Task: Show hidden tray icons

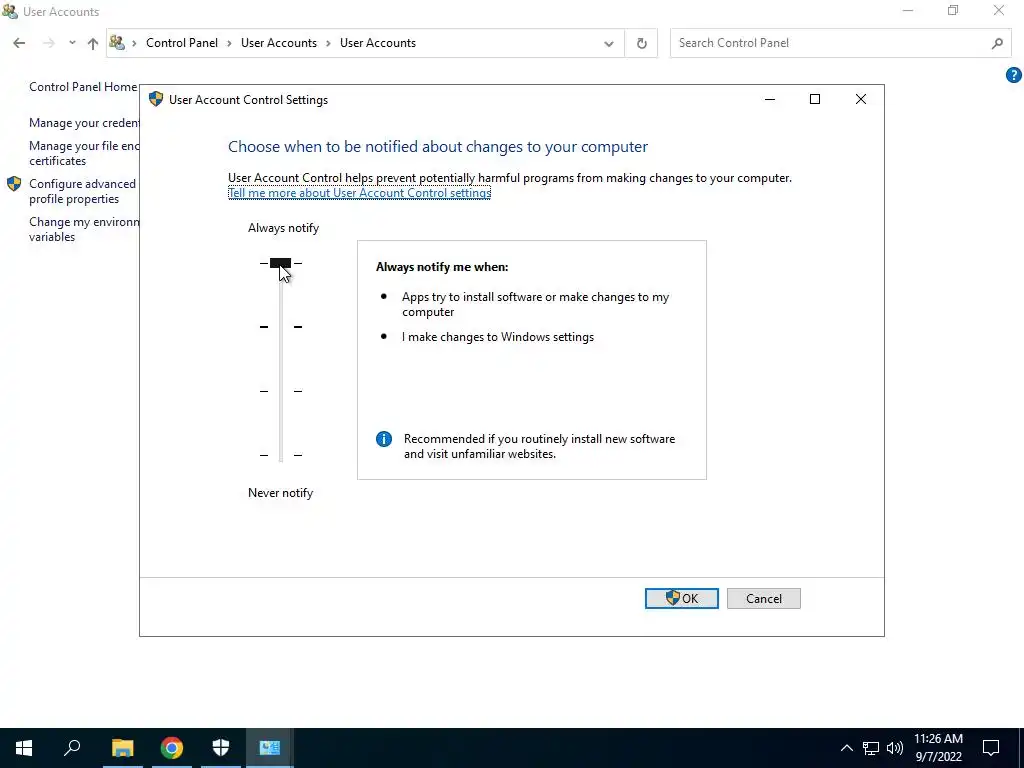Action: click(846, 748)
